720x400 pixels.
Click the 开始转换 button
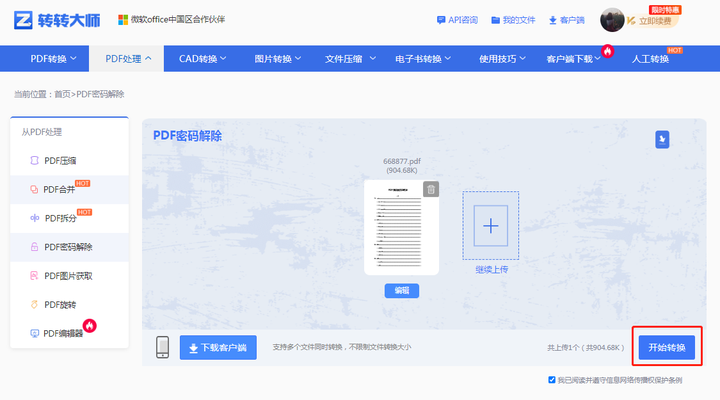667,347
